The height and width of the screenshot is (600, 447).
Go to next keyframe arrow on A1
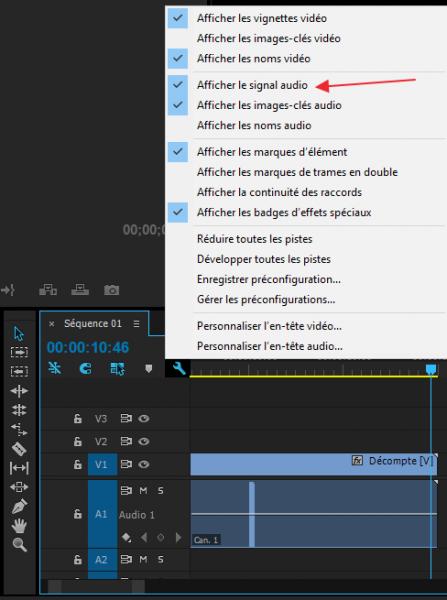click(x=178, y=537)
